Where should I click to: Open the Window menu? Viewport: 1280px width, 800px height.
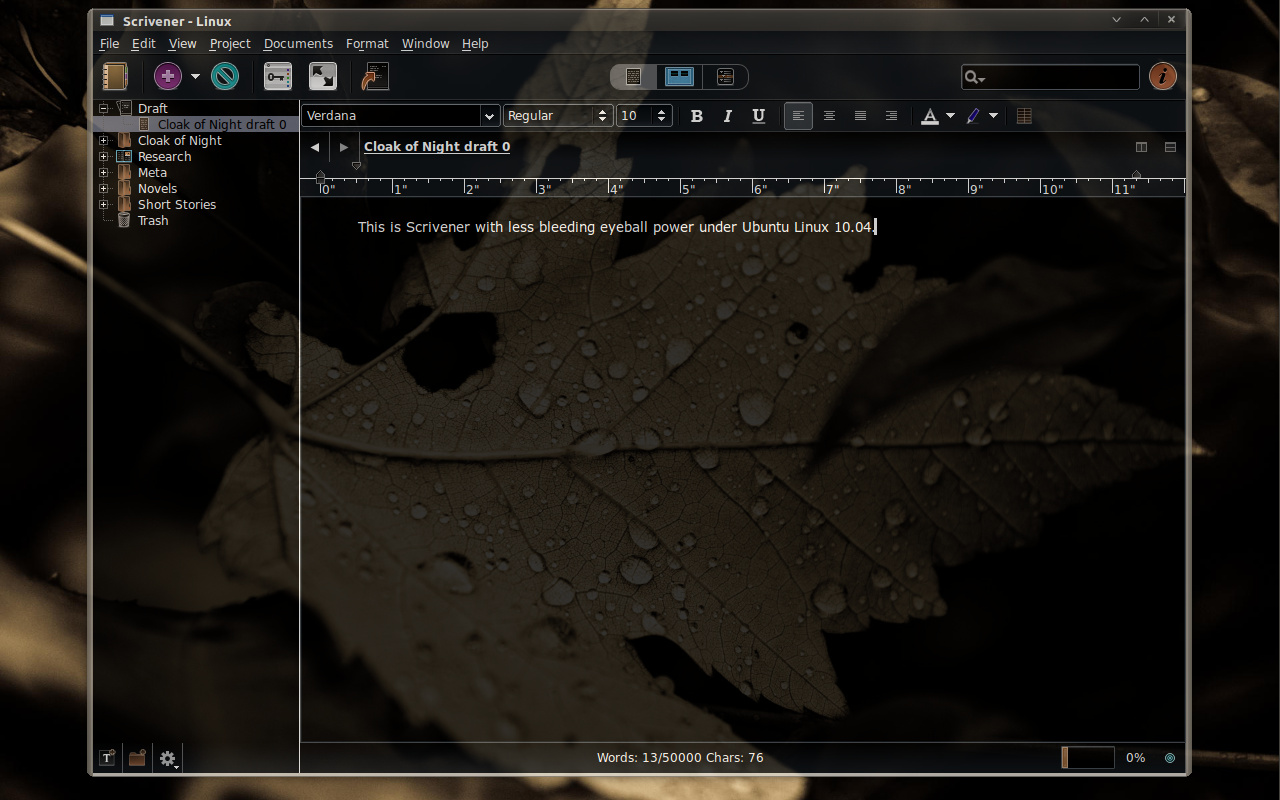425,43
